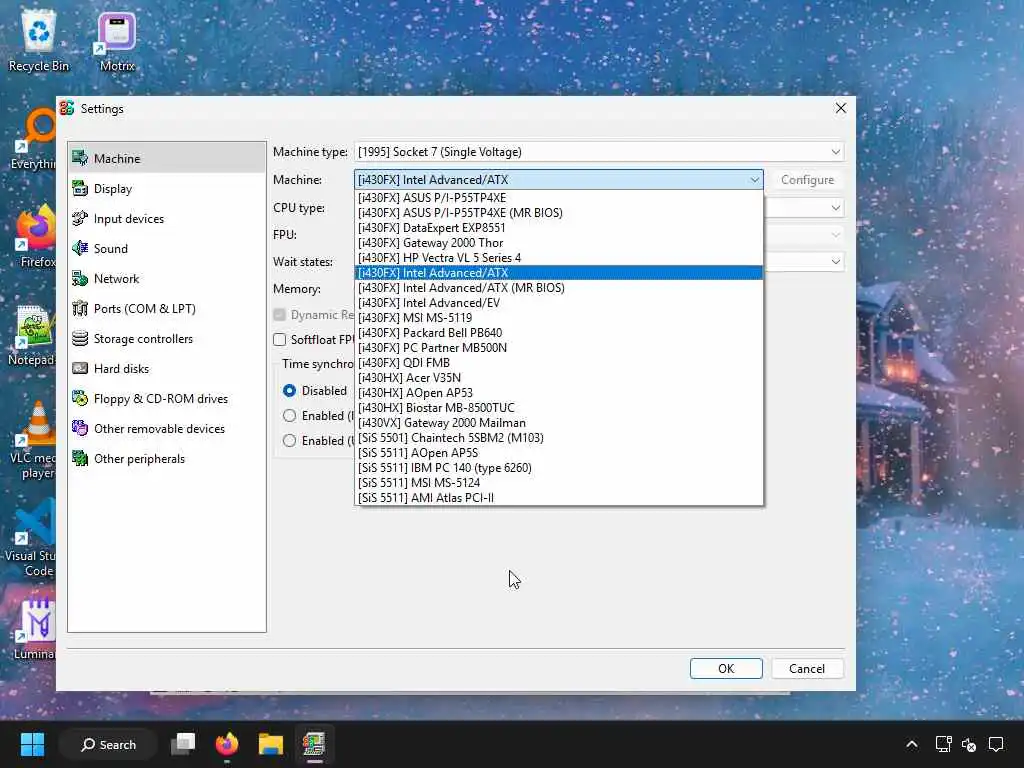This screenshot has height=768, width=1024.
Task: Click the Hard disks icon
Action: (x=80, y=368)
